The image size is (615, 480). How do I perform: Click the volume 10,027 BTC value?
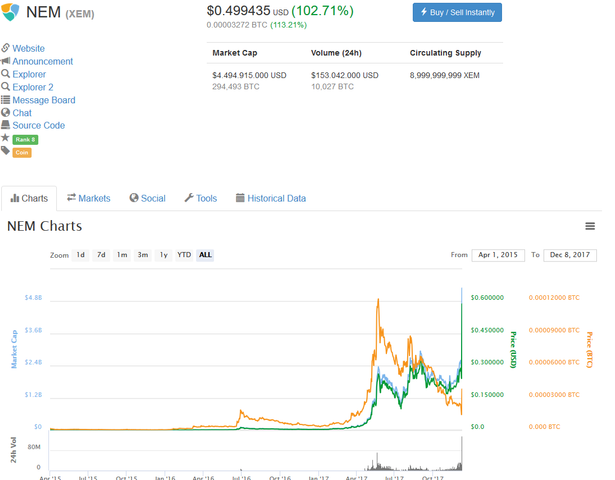point(333,87)
